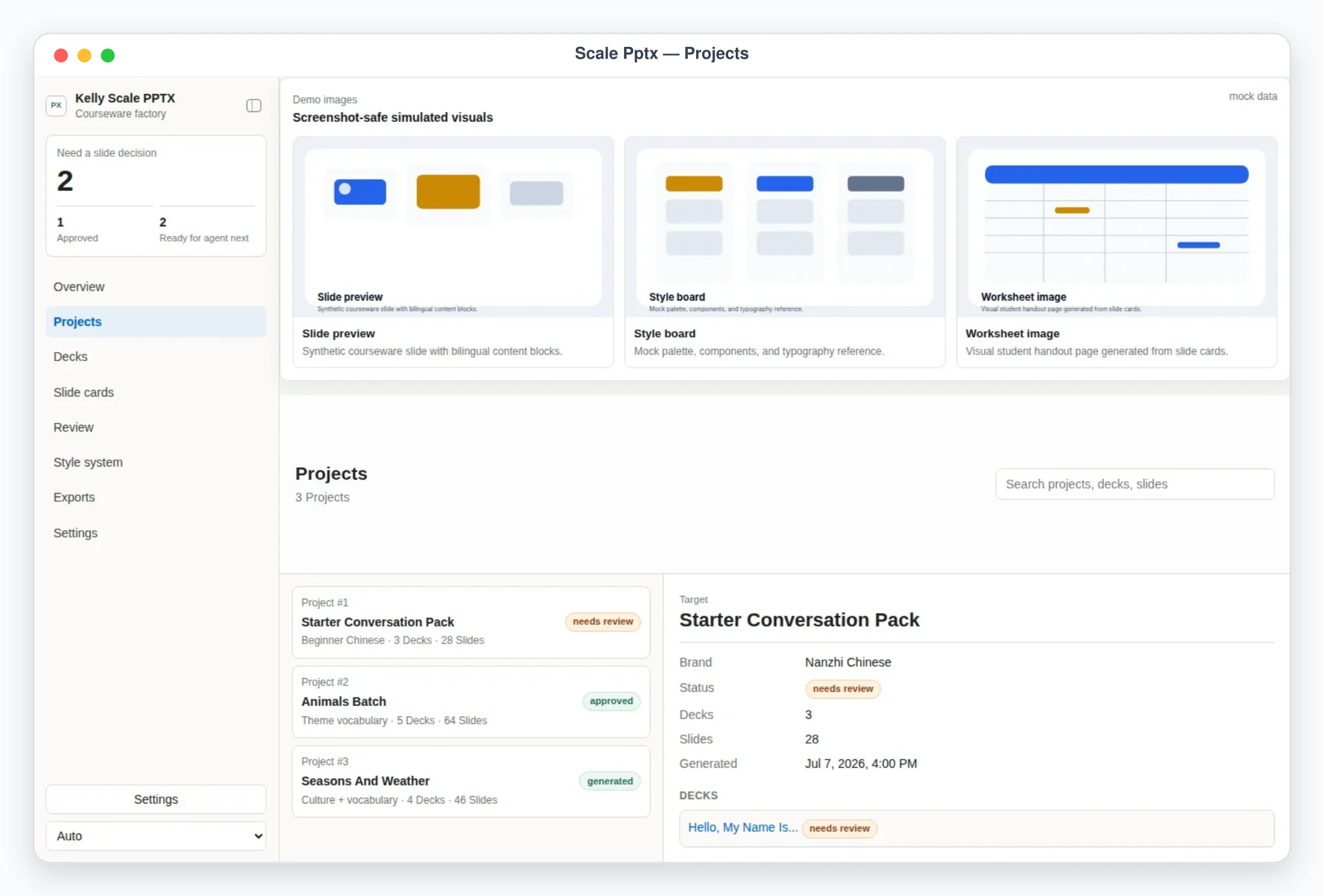
Task: Select Projects in the sidebar
Action: coord(156,322)
